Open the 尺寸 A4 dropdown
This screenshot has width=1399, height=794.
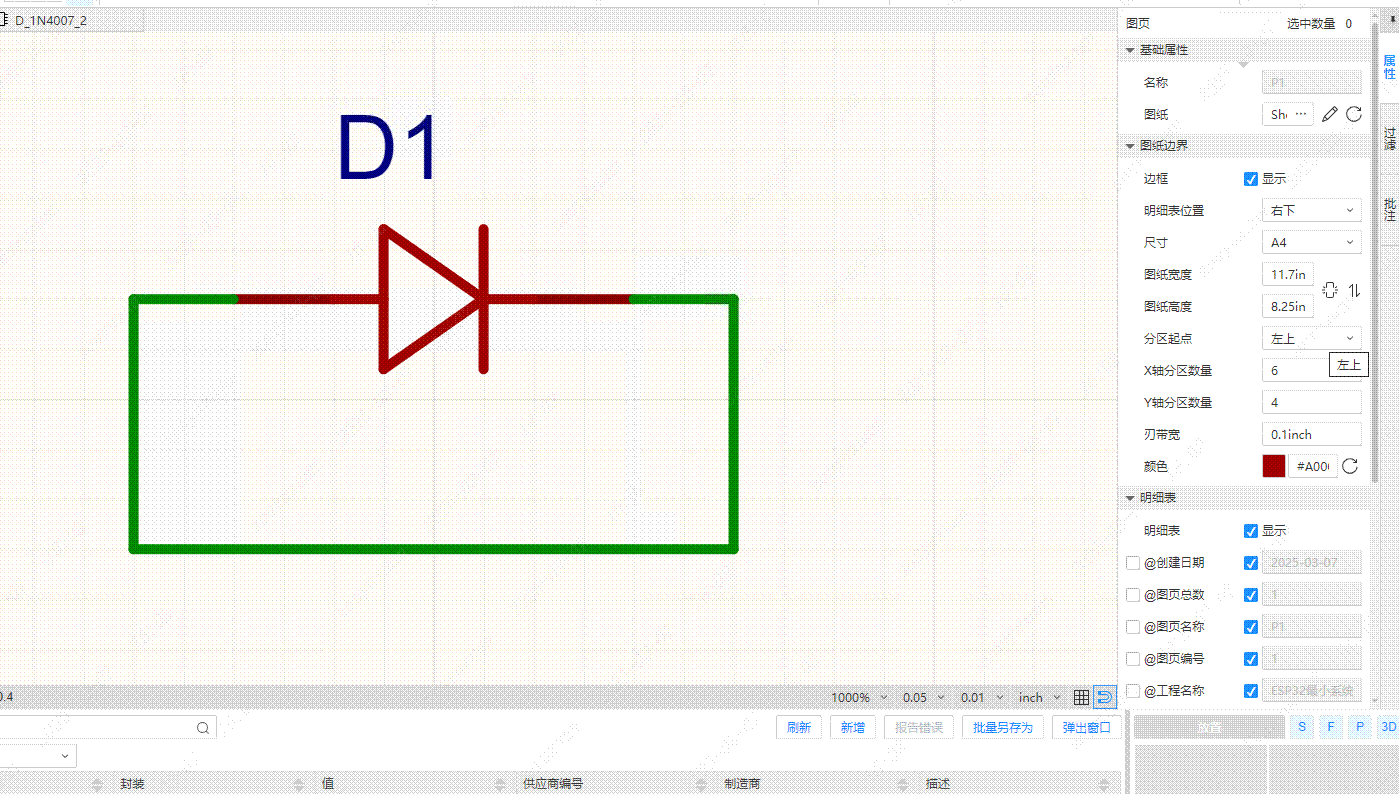[1311, 243]
